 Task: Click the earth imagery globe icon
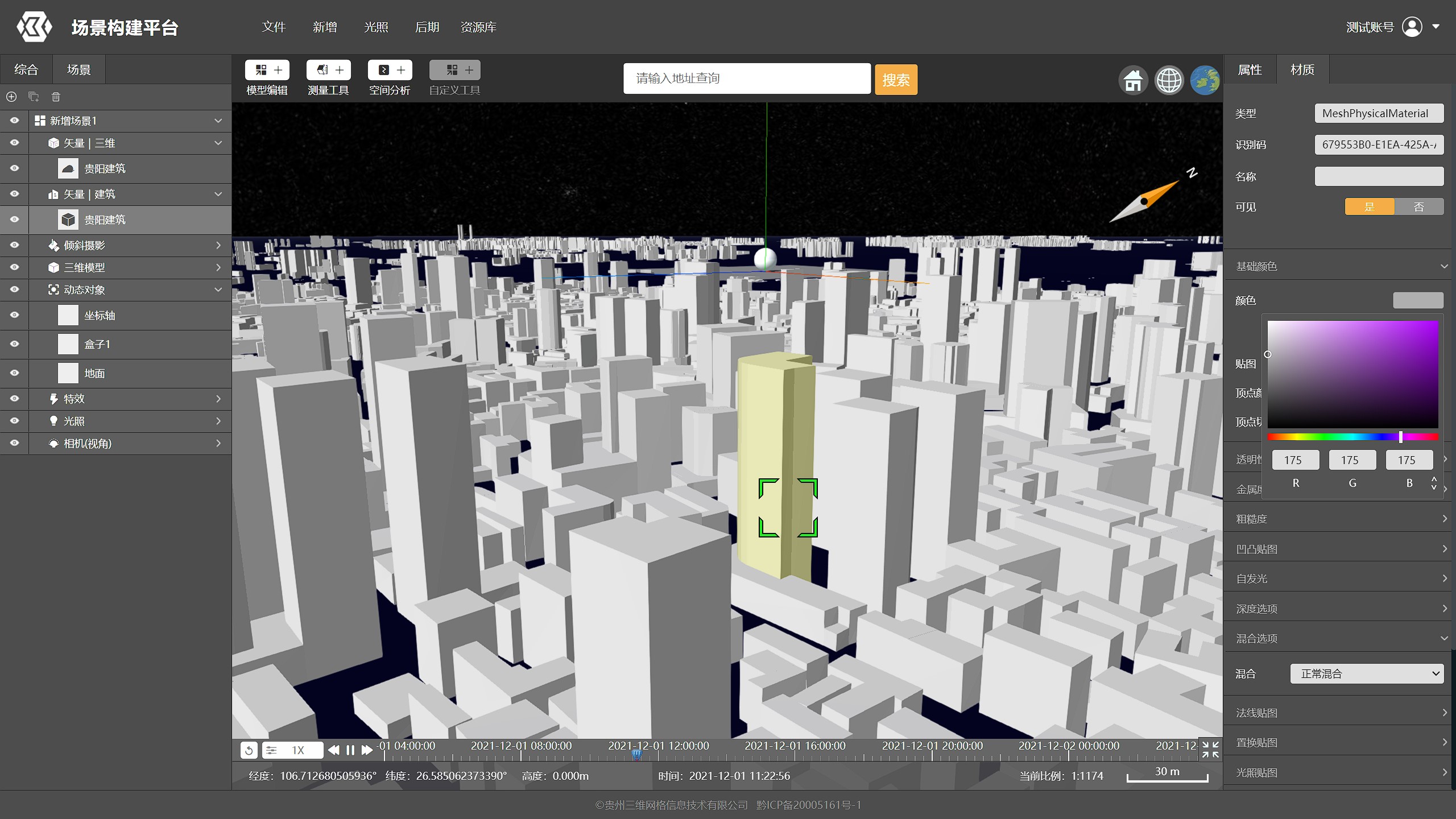tap(1205, 80)
